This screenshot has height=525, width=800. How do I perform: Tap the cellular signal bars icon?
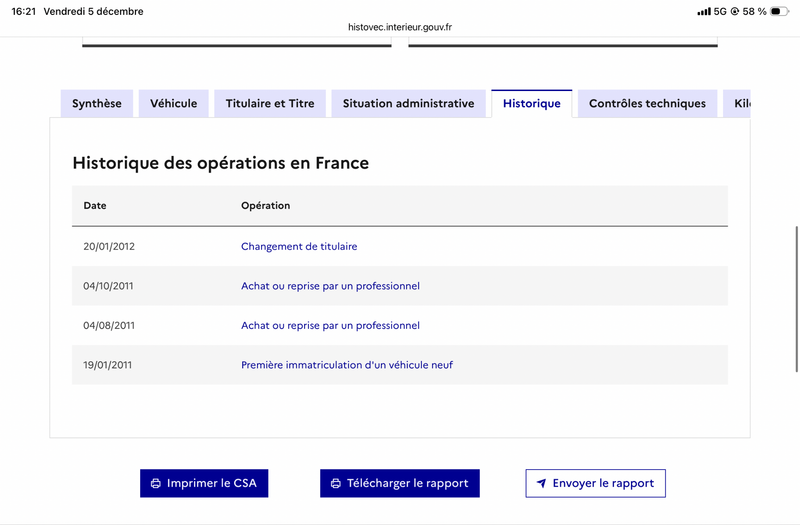(x=704, y=11)
